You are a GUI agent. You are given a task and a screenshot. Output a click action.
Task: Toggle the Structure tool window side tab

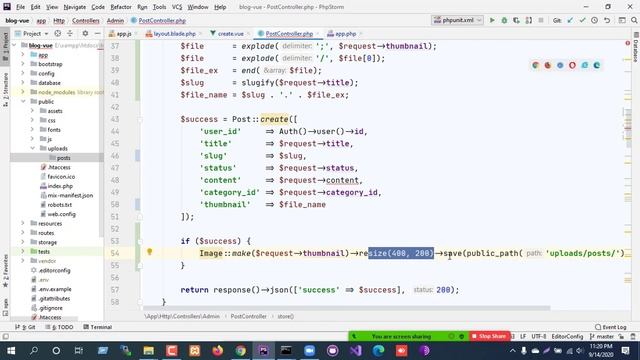tap(5, 90)
